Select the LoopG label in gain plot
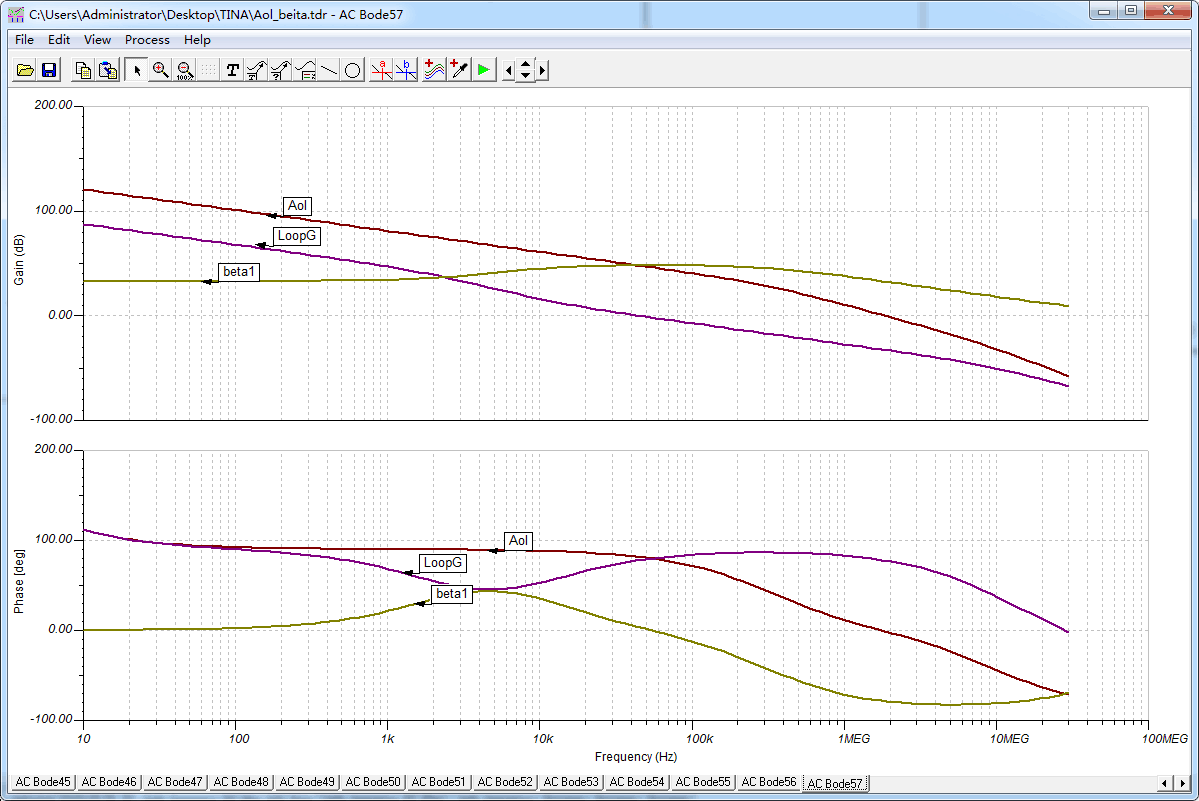The image size is (1199, 801). pos(297,236)
